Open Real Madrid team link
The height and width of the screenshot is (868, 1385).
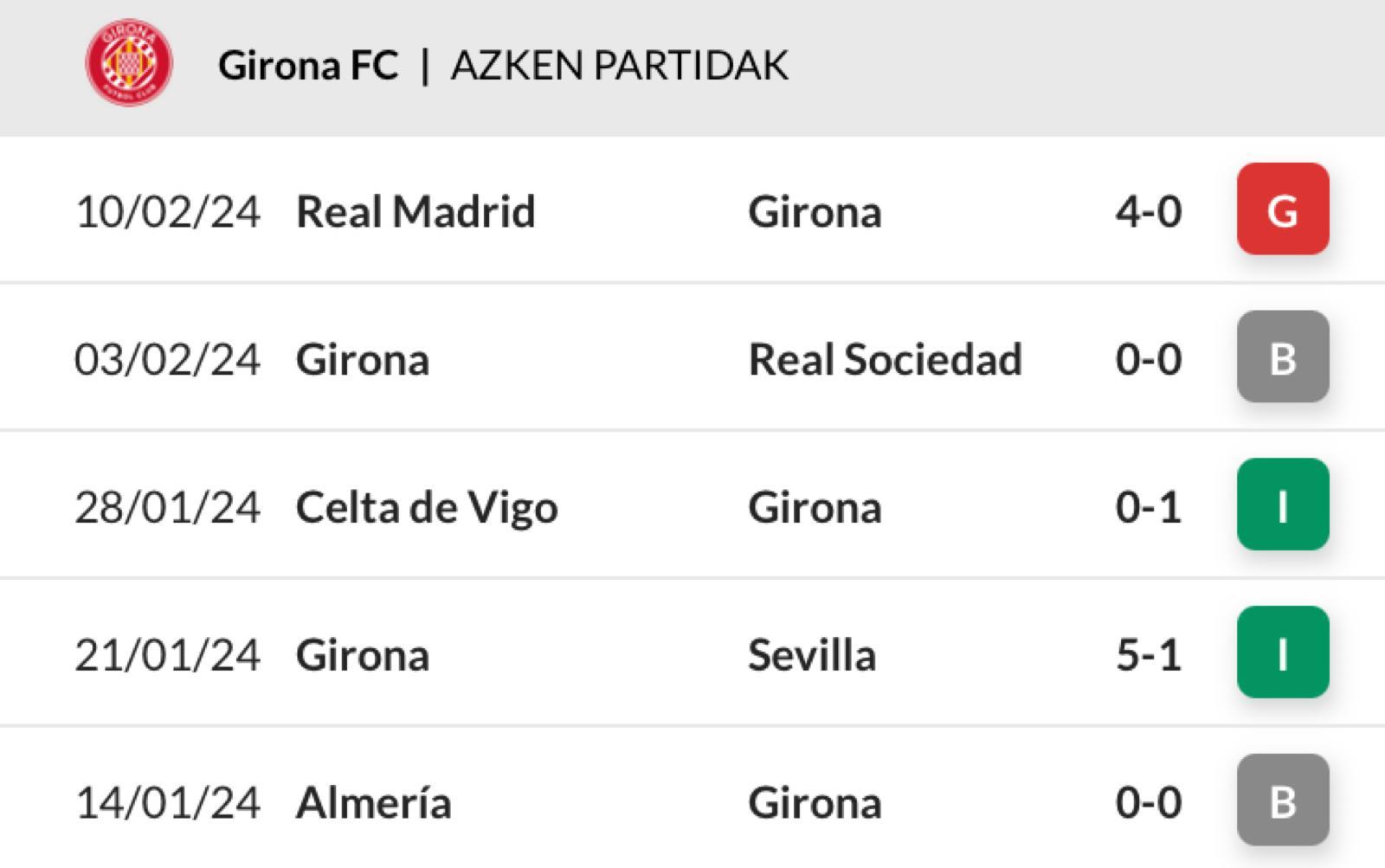[x=415, y=211]
